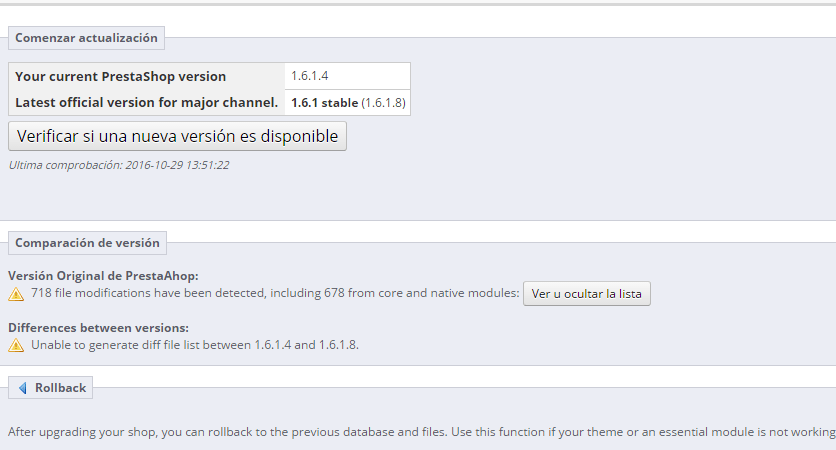Toggle the file list with Ver u ocultar la lista
The height and width of the screenshot is (450, 836).
[586, 294]
